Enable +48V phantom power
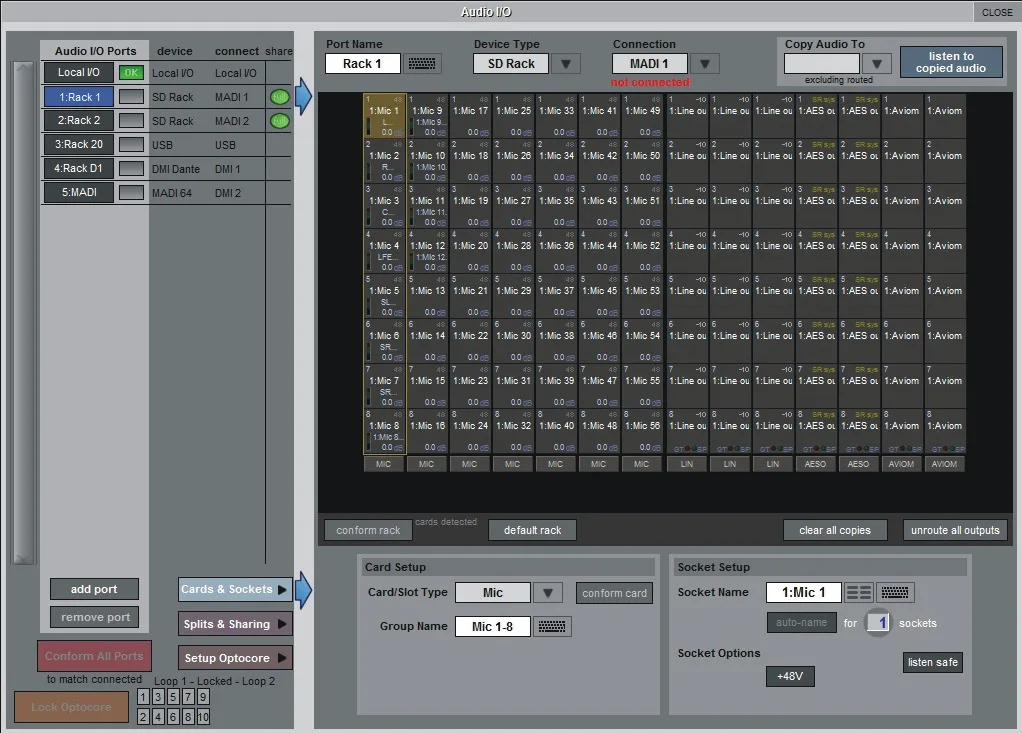Viewport: 1022px width, 733px height. 790,676
